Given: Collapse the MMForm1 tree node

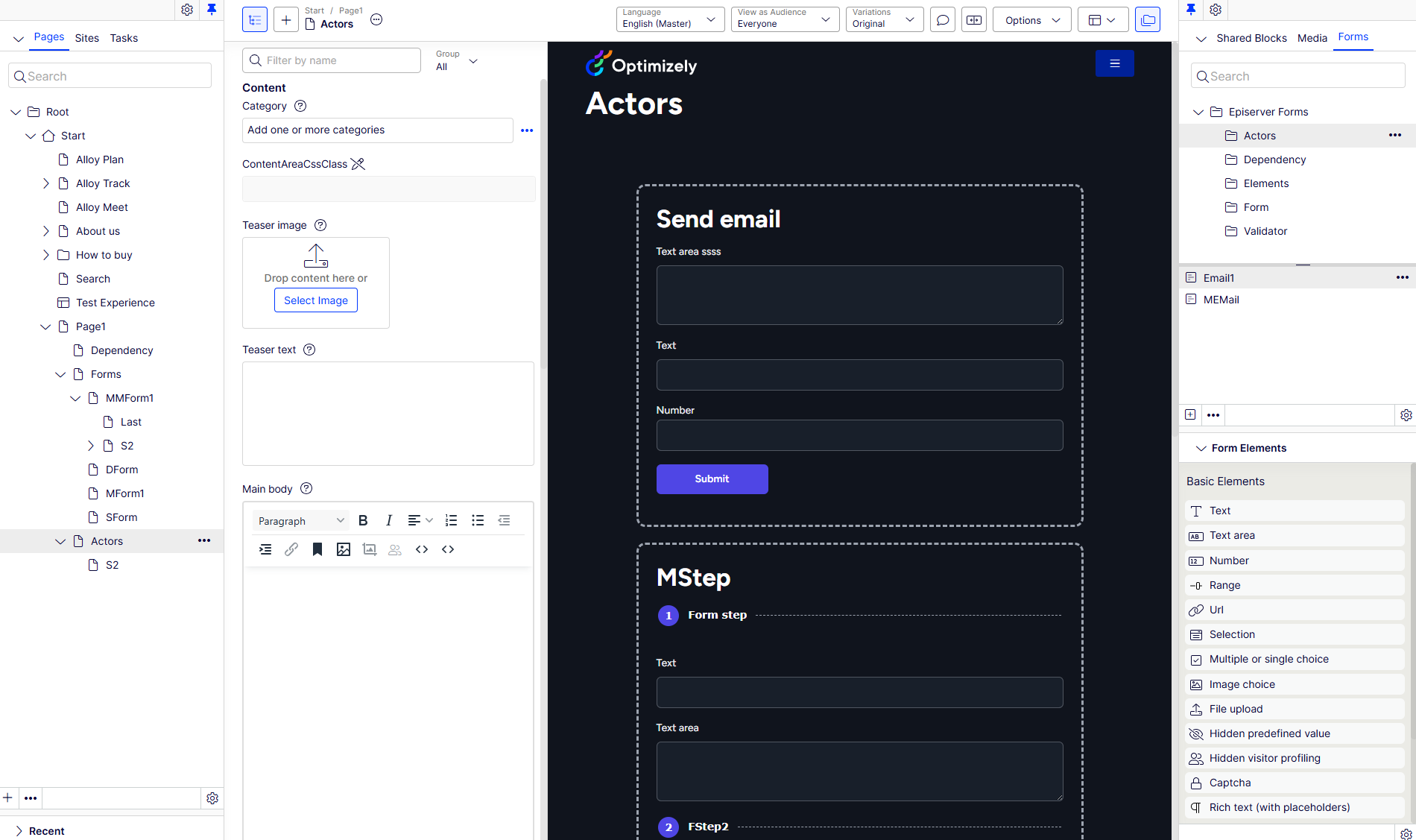Looking at the screenshot, I should 75,398.
